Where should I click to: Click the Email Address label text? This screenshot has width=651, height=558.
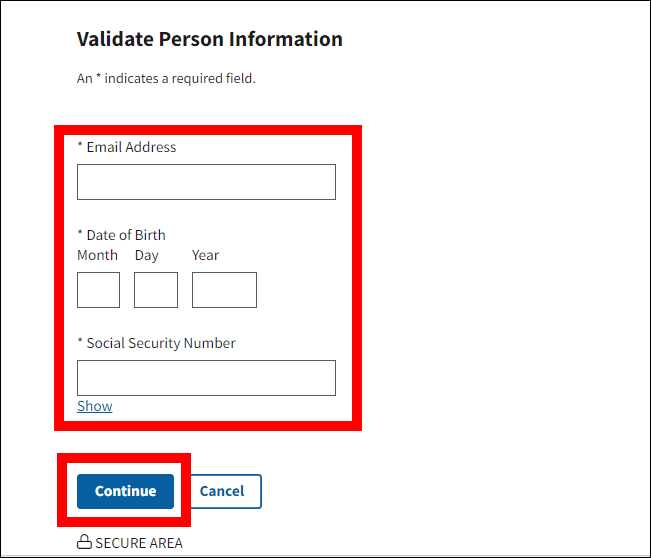click(131, 147)
